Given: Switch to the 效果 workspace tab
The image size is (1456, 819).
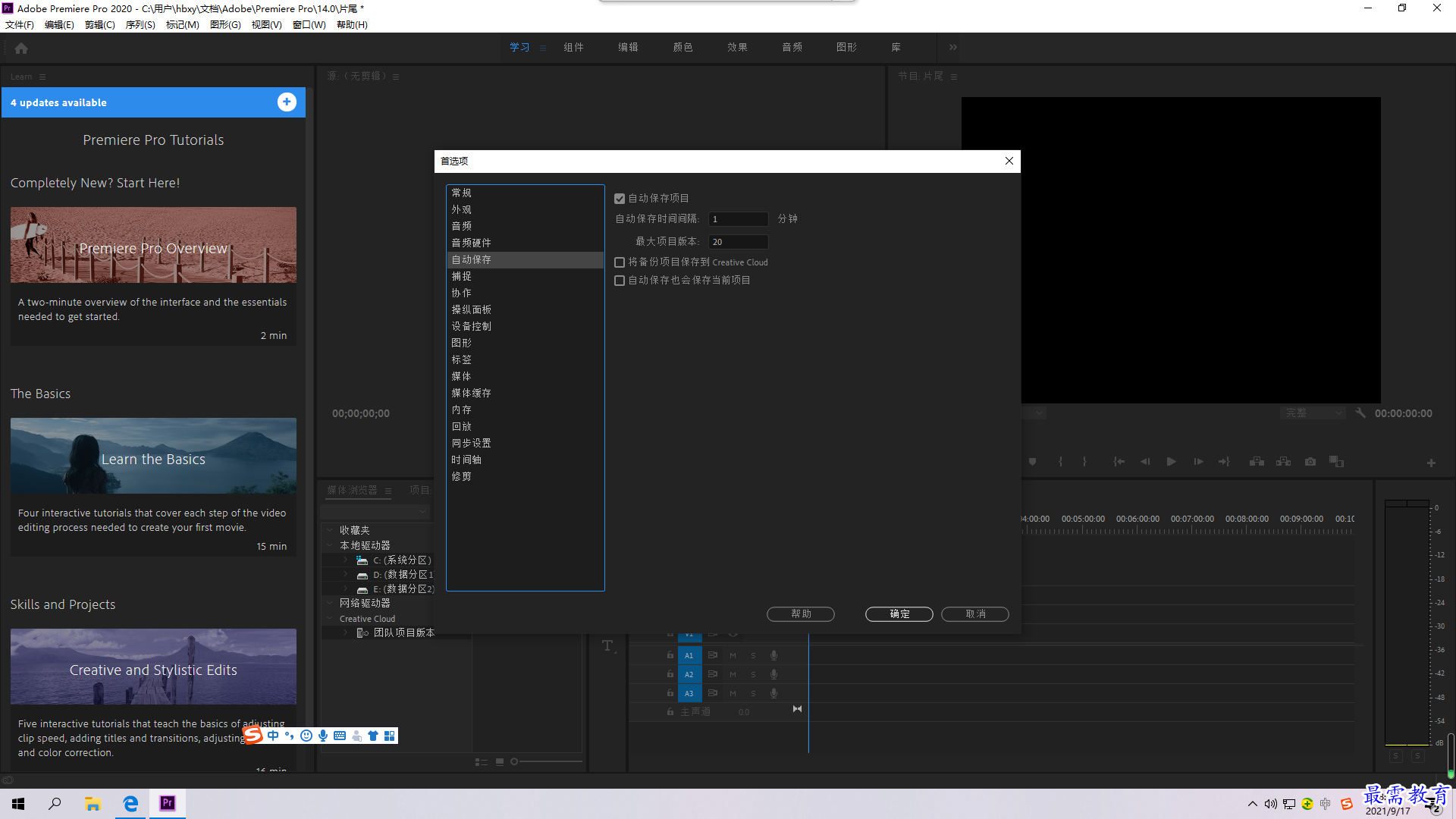Looking at the screenshot, I should tap(737, 47).
